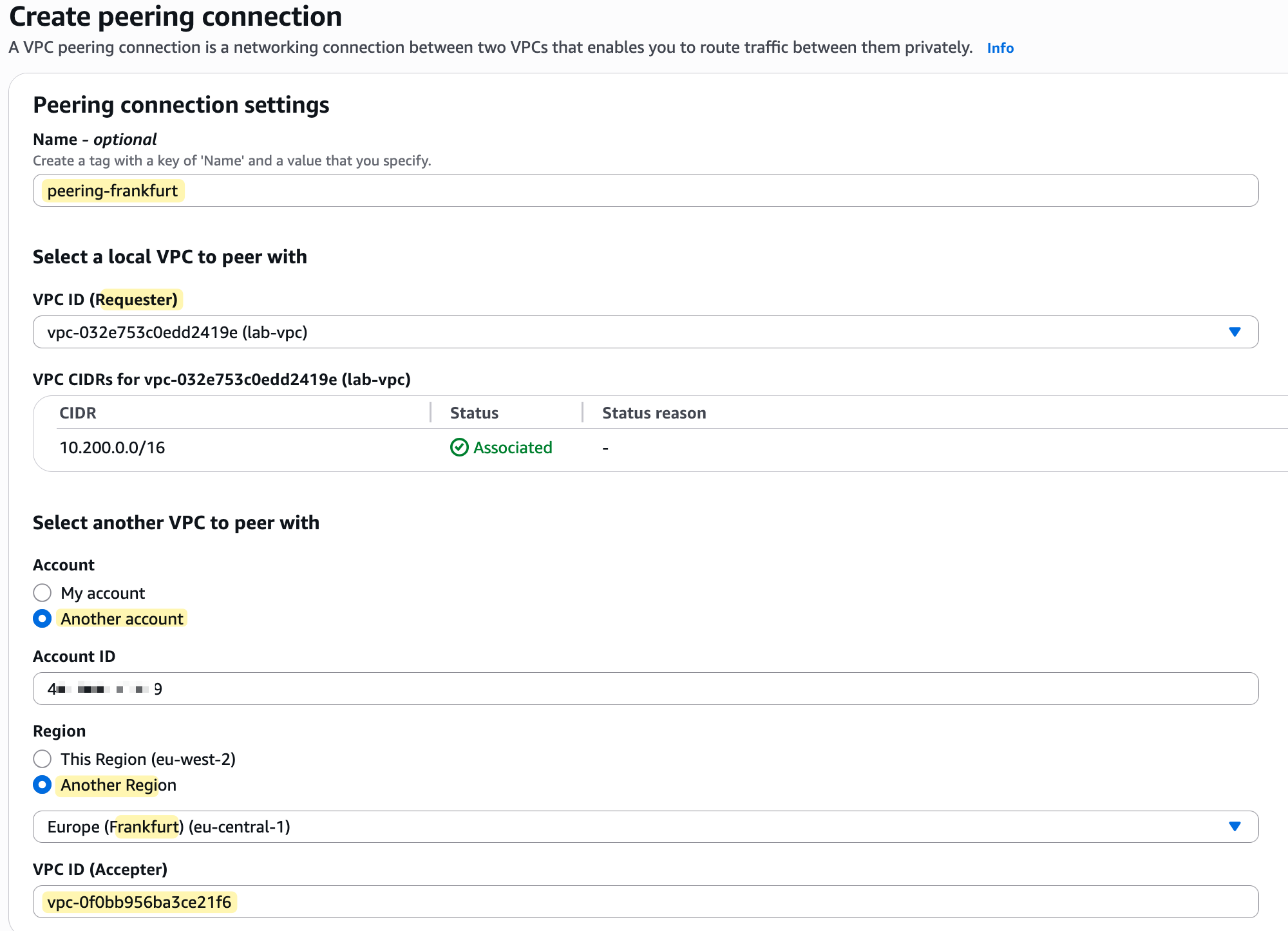Click the blue arrow on Frankfurt region dropdown
1288x931 pixels.
[1234, 827]
